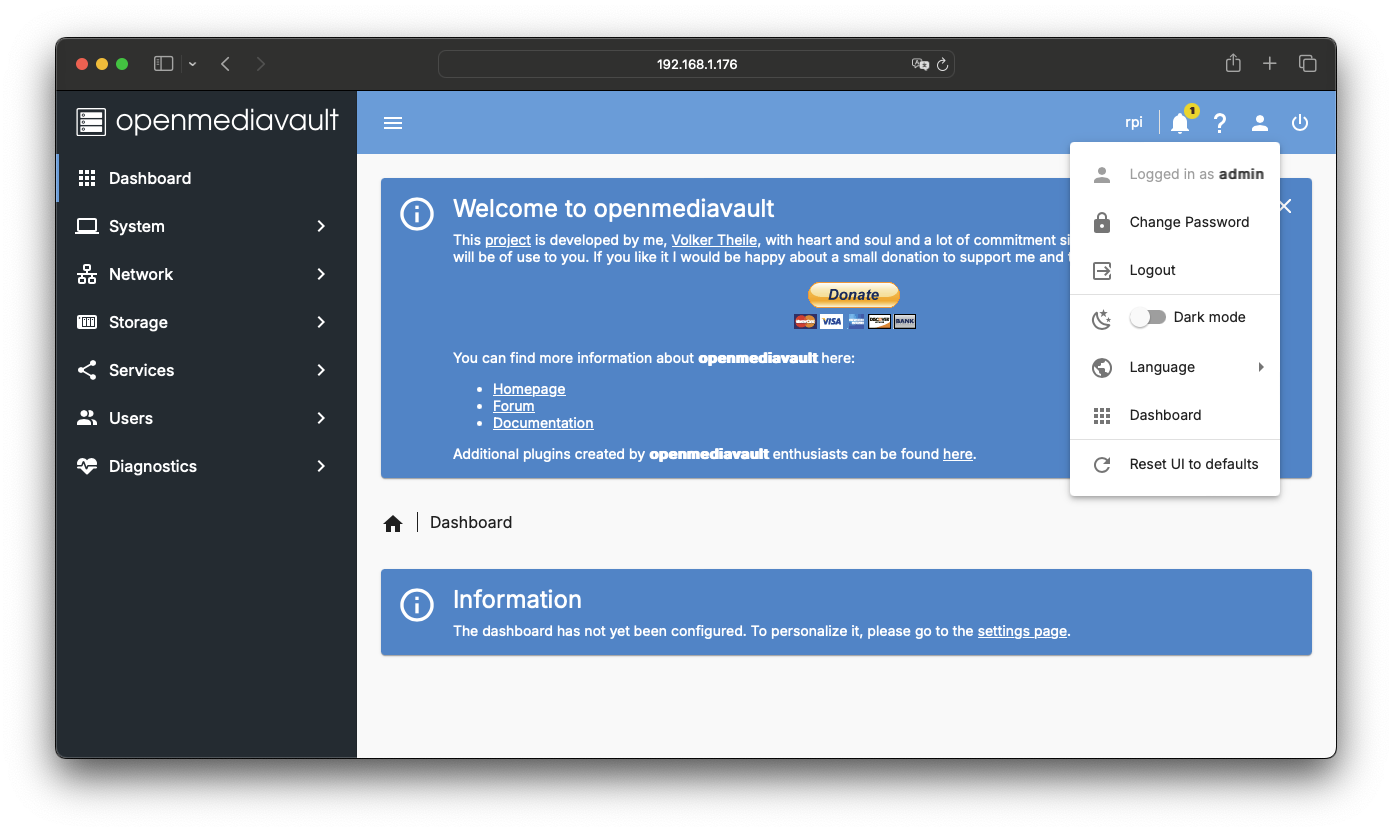Choose Logout in the user menu

click(1152, 270)
